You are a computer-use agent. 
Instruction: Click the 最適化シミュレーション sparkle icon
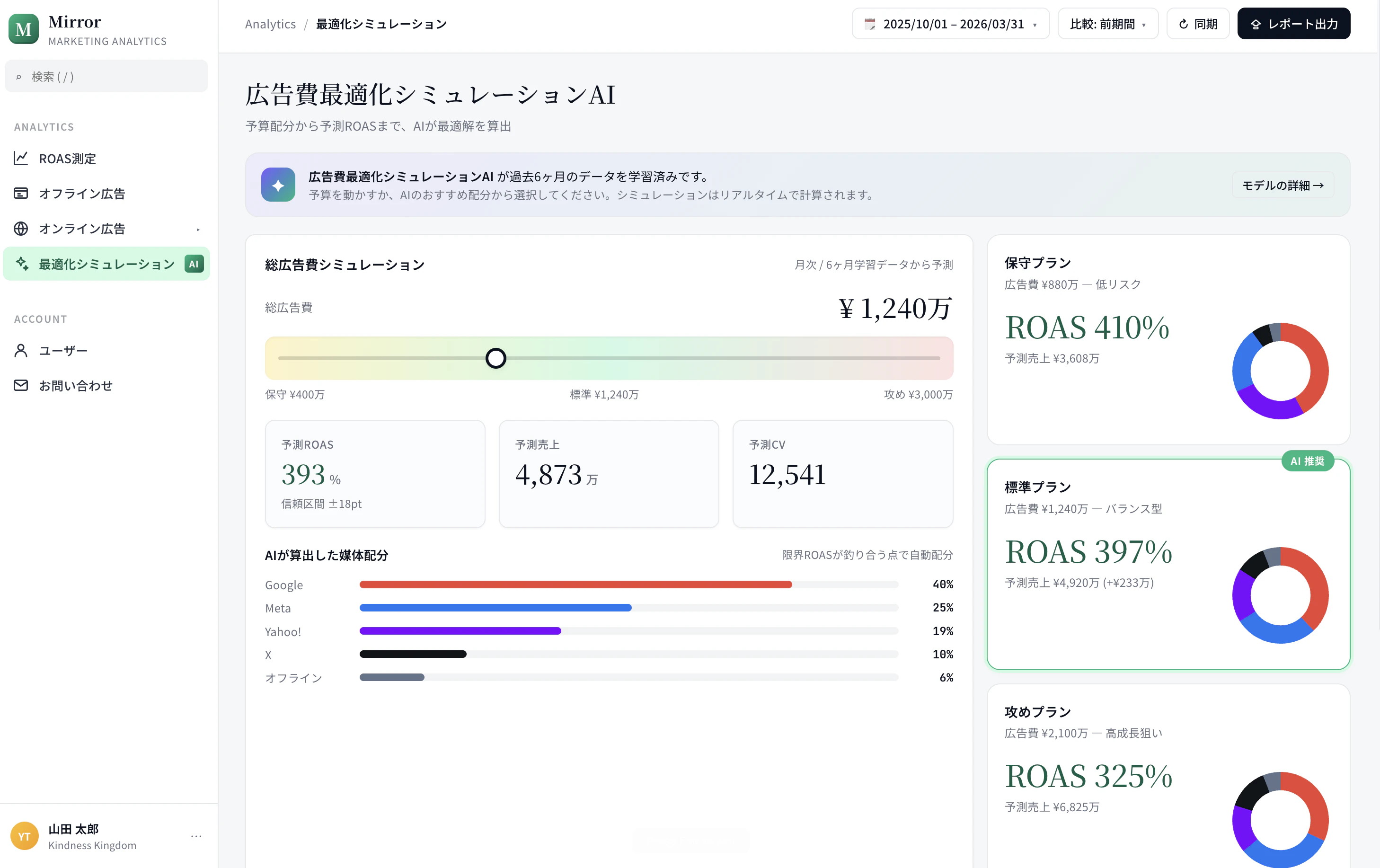click(x=22, y=264)
